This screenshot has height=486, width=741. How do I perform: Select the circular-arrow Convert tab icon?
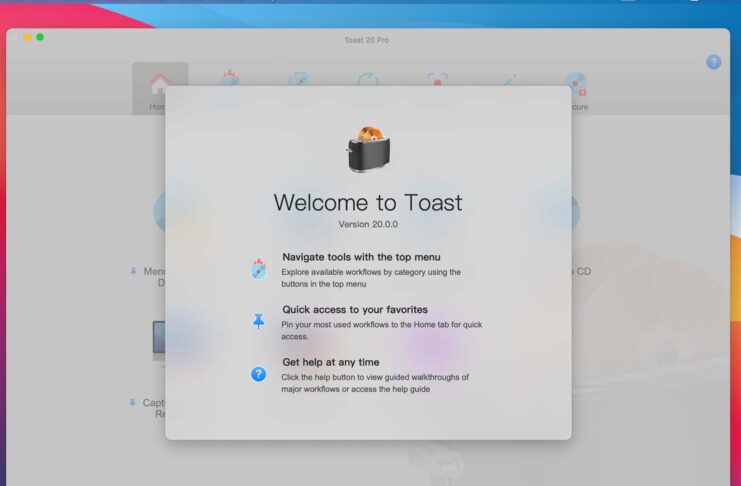(x=368, y=79)
